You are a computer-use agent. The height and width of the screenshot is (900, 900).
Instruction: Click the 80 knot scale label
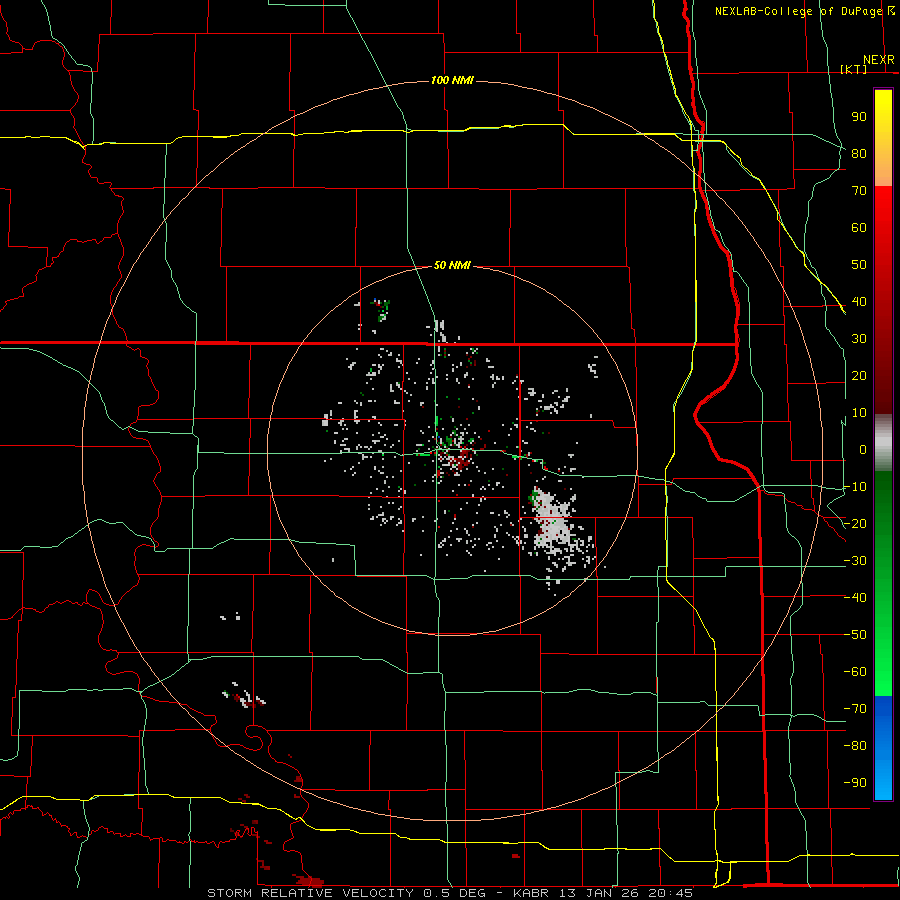click(x=859, y=153)
